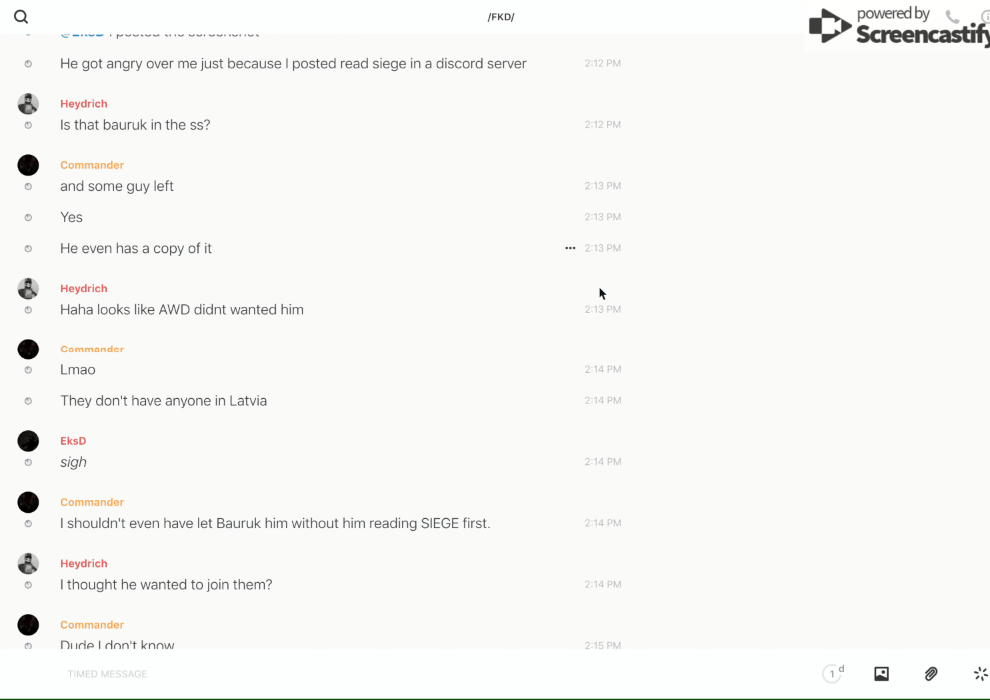Click the picture upload icon
The image size is (990, 700).
881,674
